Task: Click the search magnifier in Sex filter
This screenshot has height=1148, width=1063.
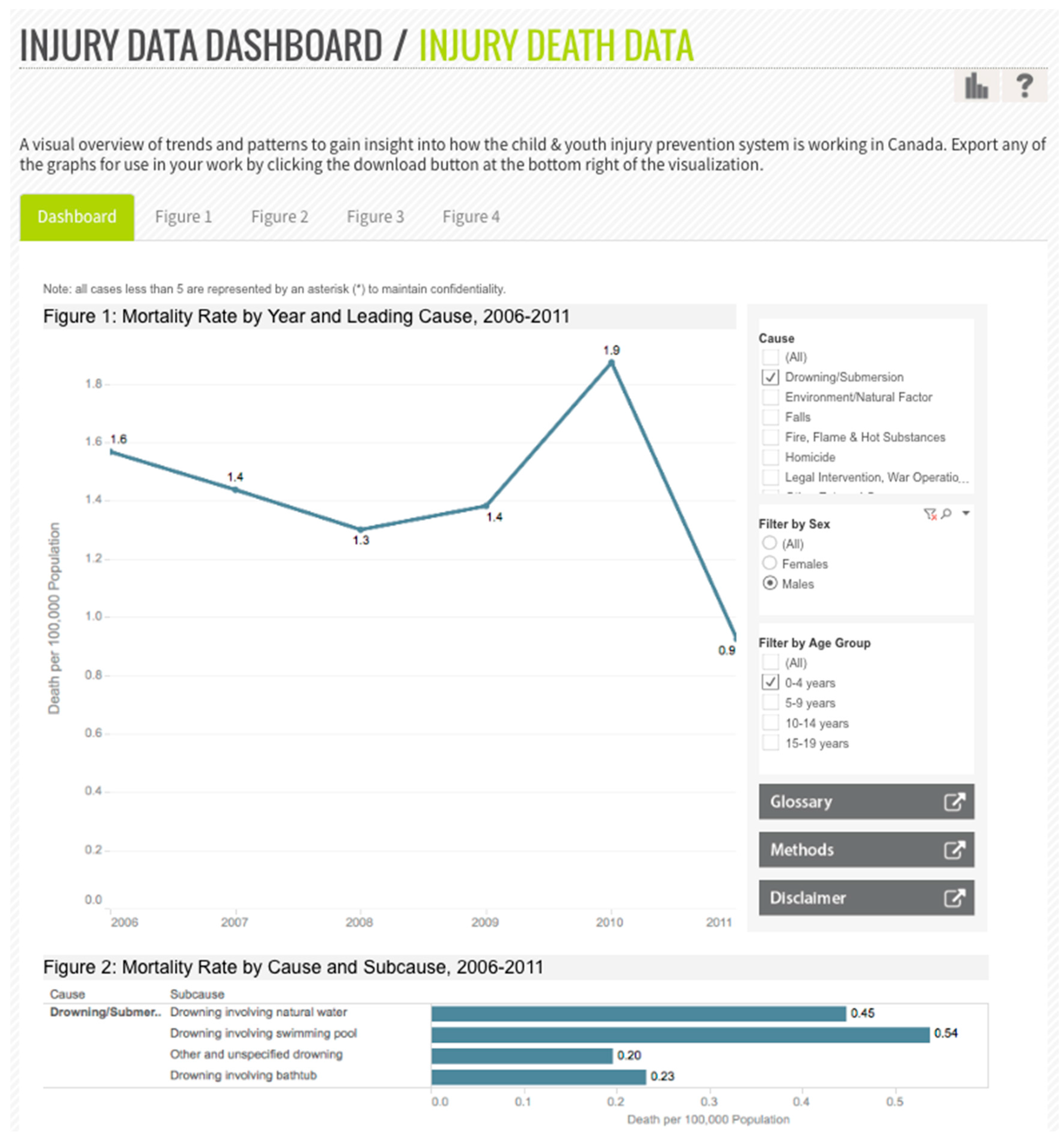Action: pyautogui.click(x=946, y=513)
